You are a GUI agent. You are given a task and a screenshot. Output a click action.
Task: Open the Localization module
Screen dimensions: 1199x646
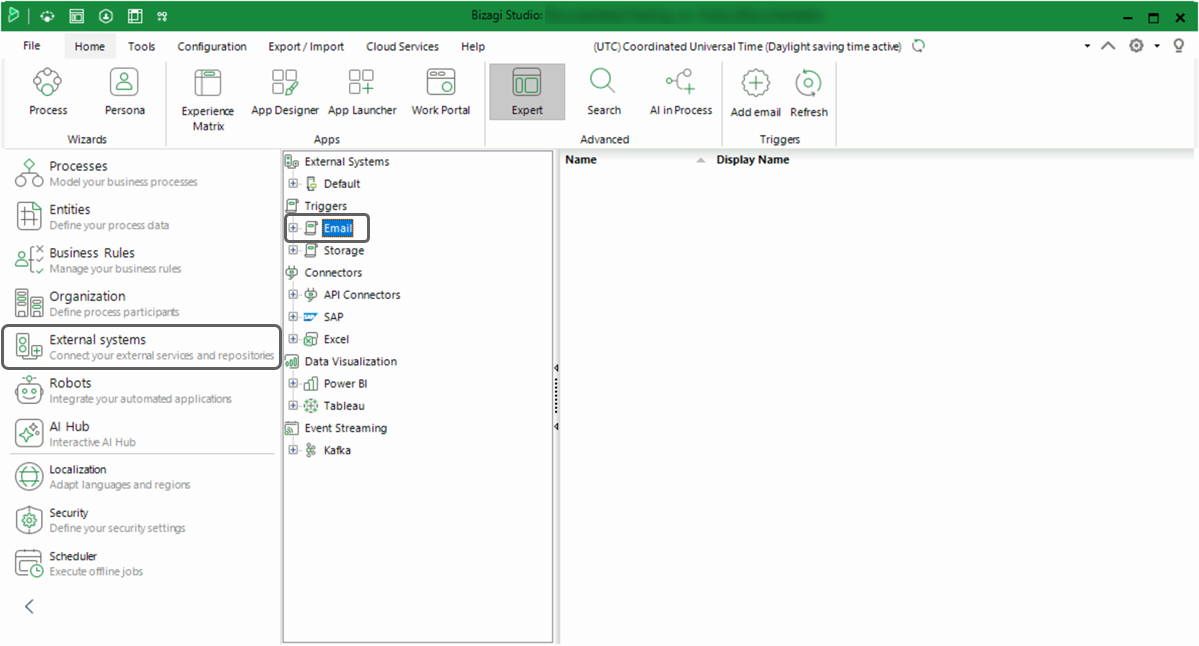[x=103, y=476]
